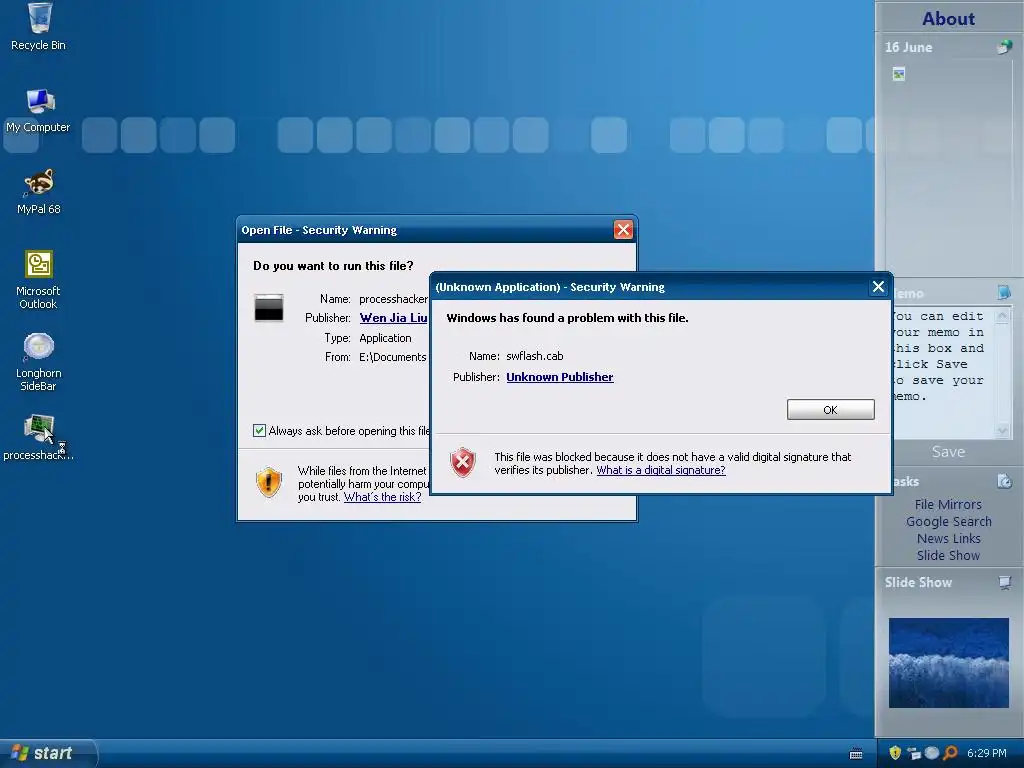Click the network connections tray icon
The height and width of the screenshot is (768, 1024).
(914, 753)
